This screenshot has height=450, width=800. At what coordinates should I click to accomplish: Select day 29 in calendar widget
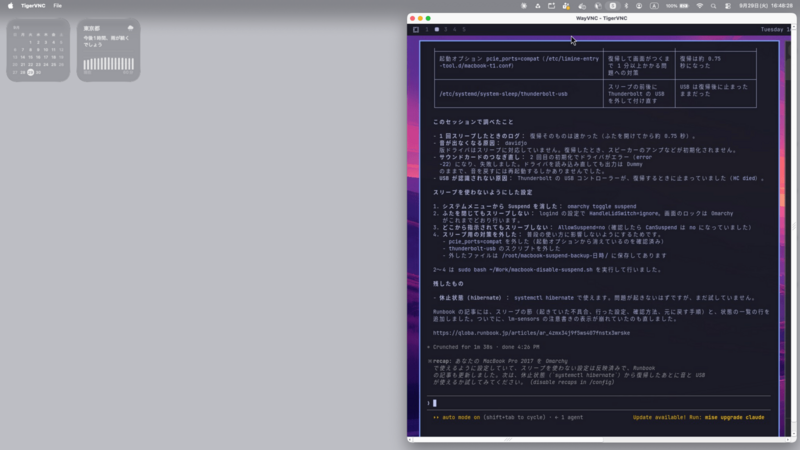31,72
